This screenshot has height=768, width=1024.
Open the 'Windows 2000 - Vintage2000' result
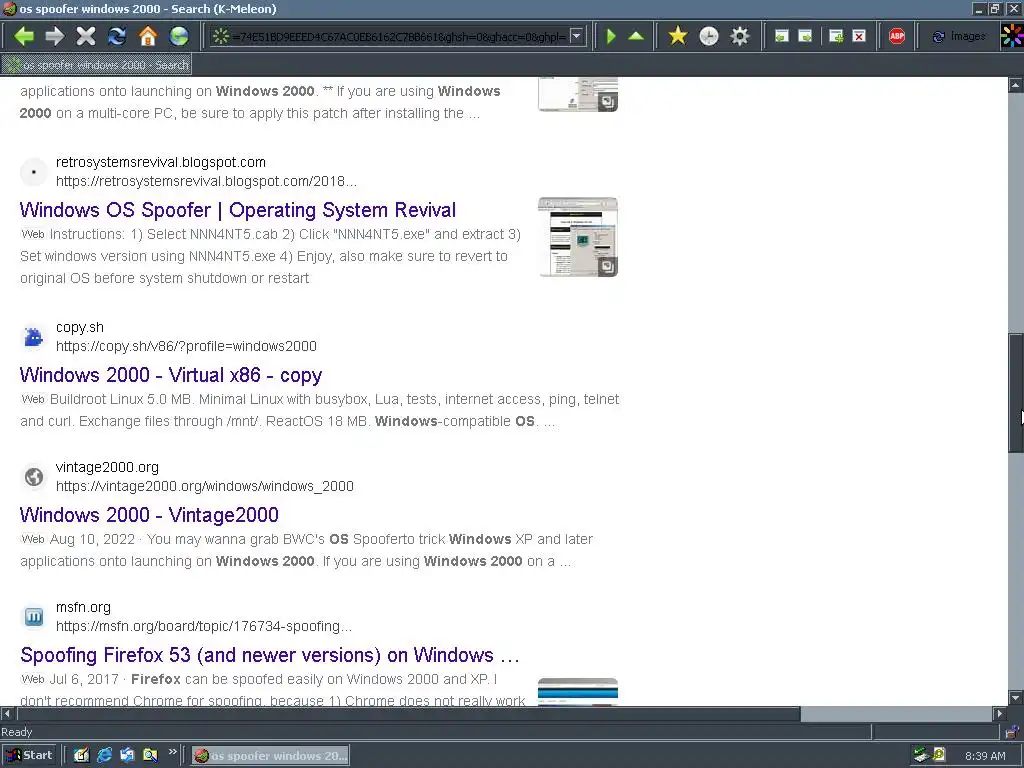coord(149,515)
